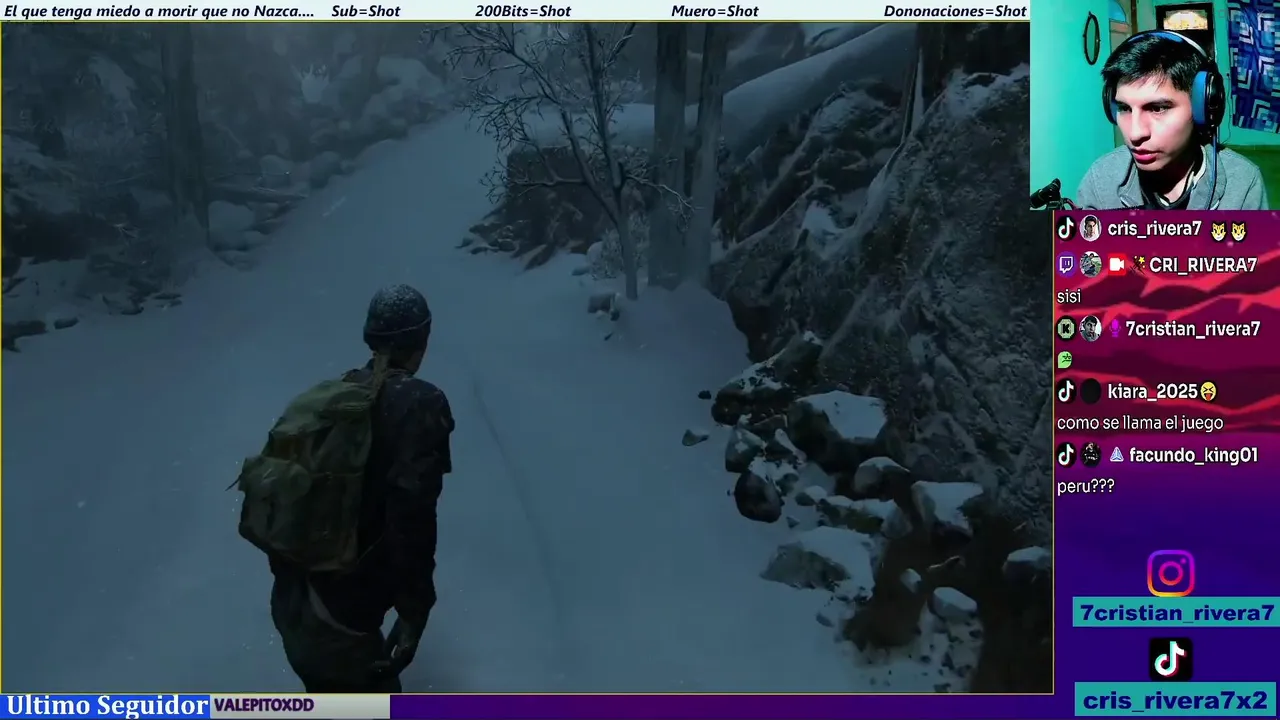This screenshot has height=720, width=1280.
Task: Select chat username CRI_RIVERA7
Action: [x=1203, y=265]
